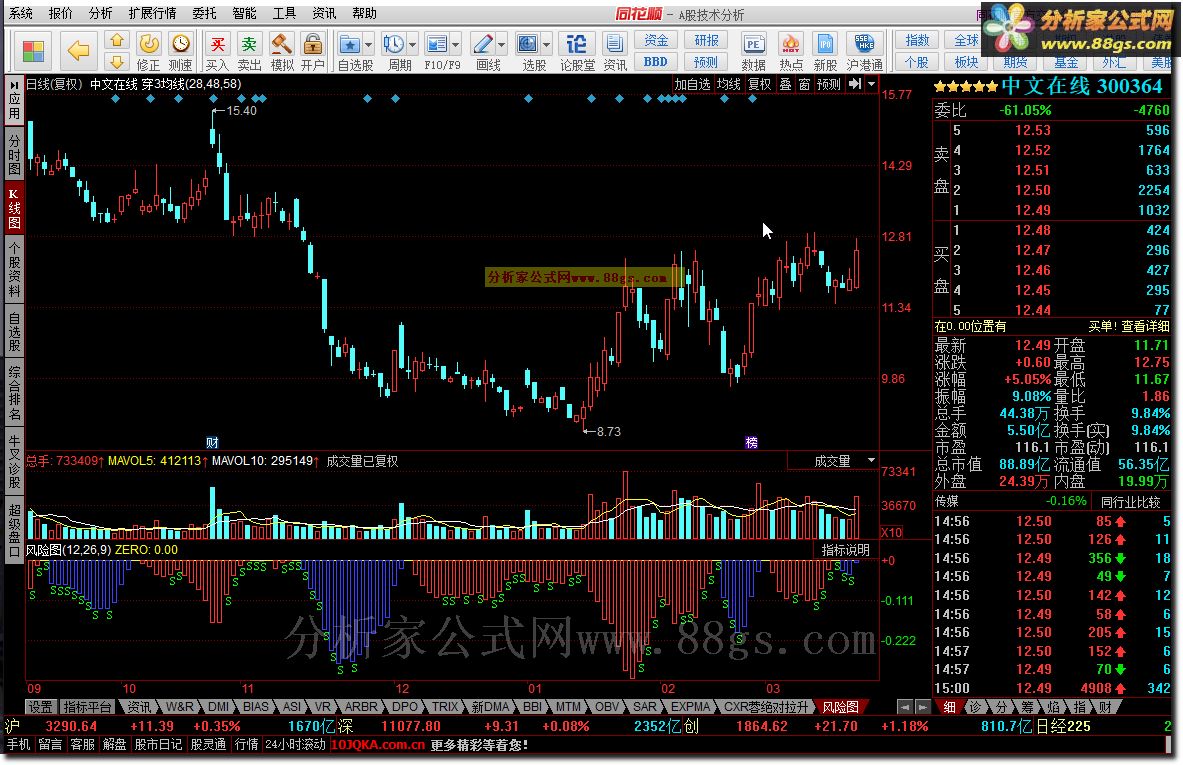Click the 加自选 add to watchlist button

[692, 84]
